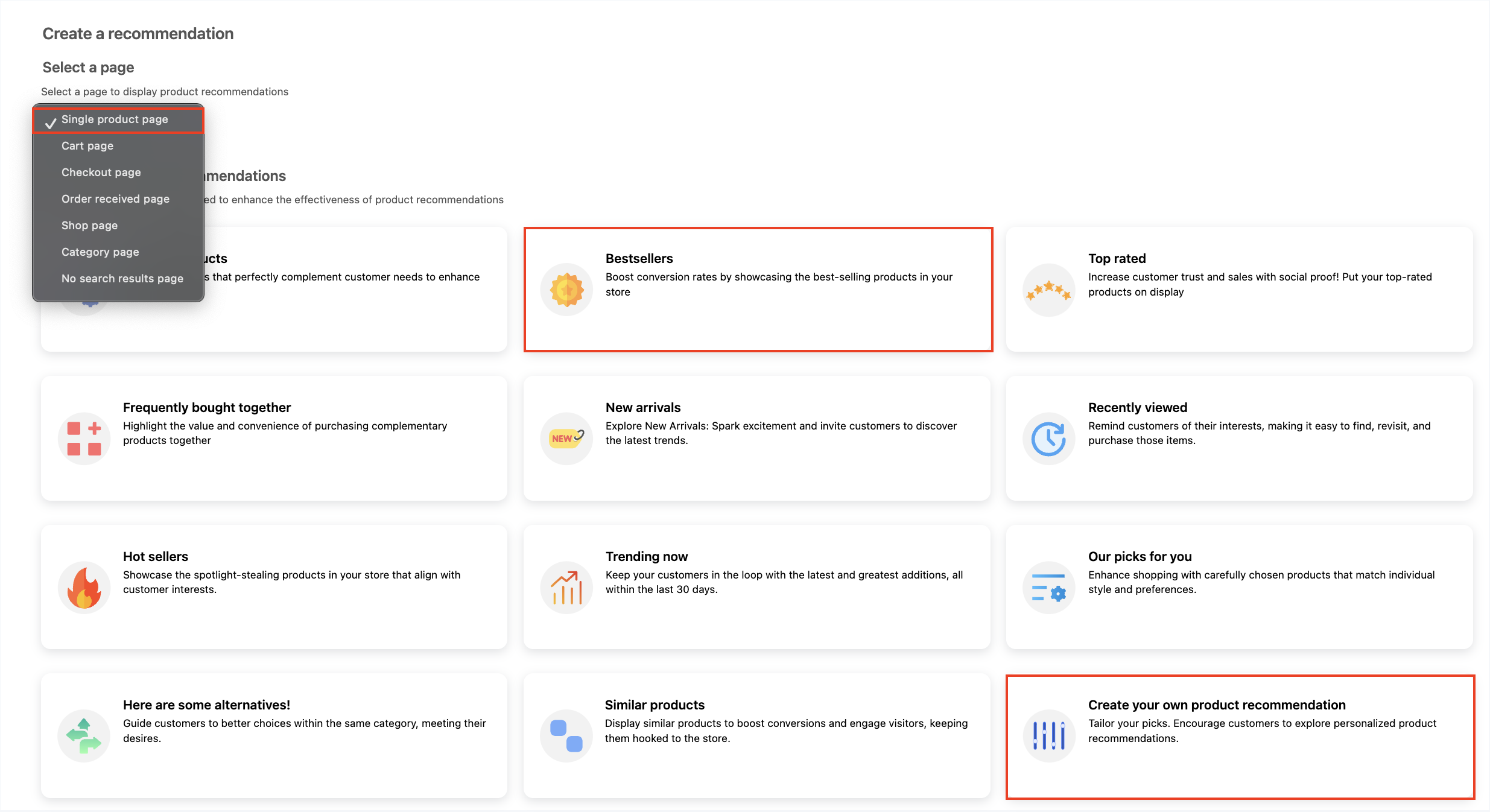The image size is (1490, 812).
Task: Select the Similar products card
Action: pyautogui.click(x=756, y=735)
